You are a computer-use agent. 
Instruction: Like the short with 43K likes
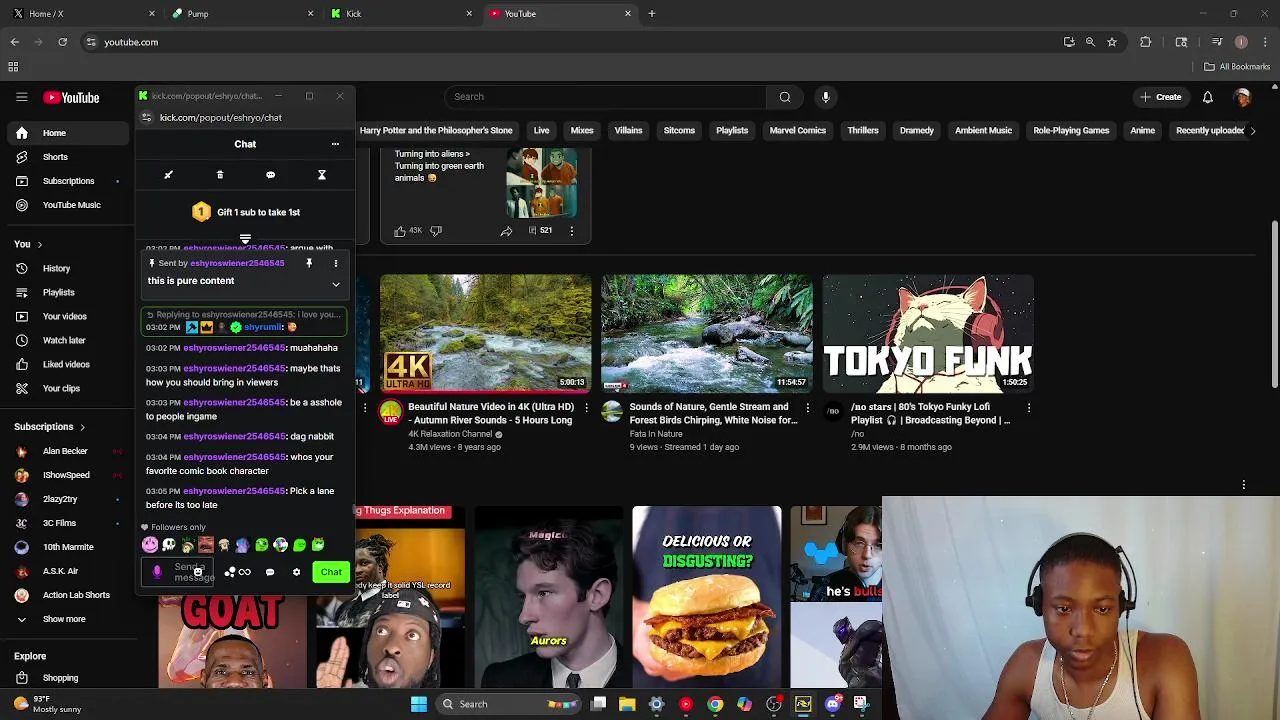pyautogui.click(x=400, y=231)
